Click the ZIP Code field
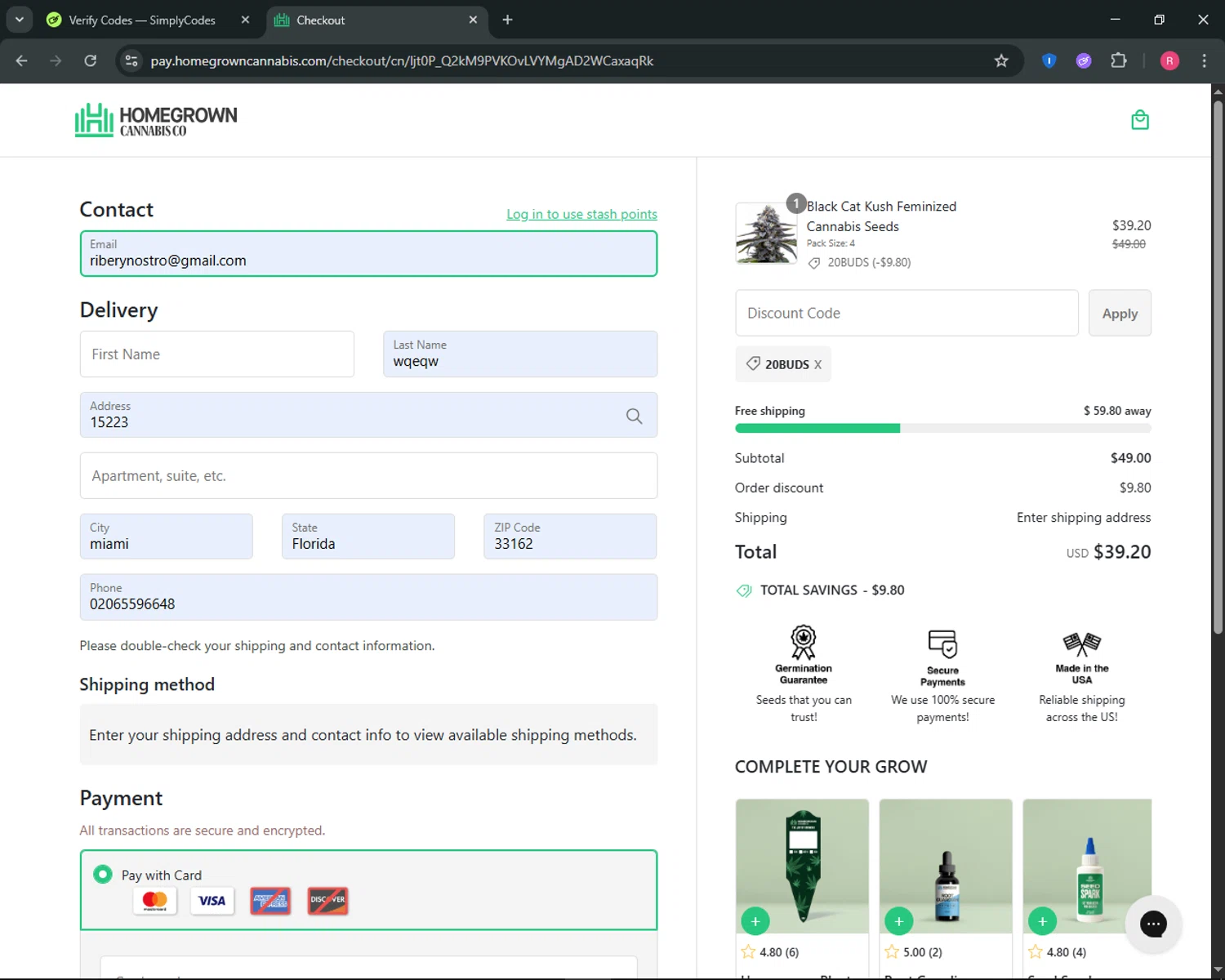This screenshot has height=980, width=1225. [x=570, y=537]
